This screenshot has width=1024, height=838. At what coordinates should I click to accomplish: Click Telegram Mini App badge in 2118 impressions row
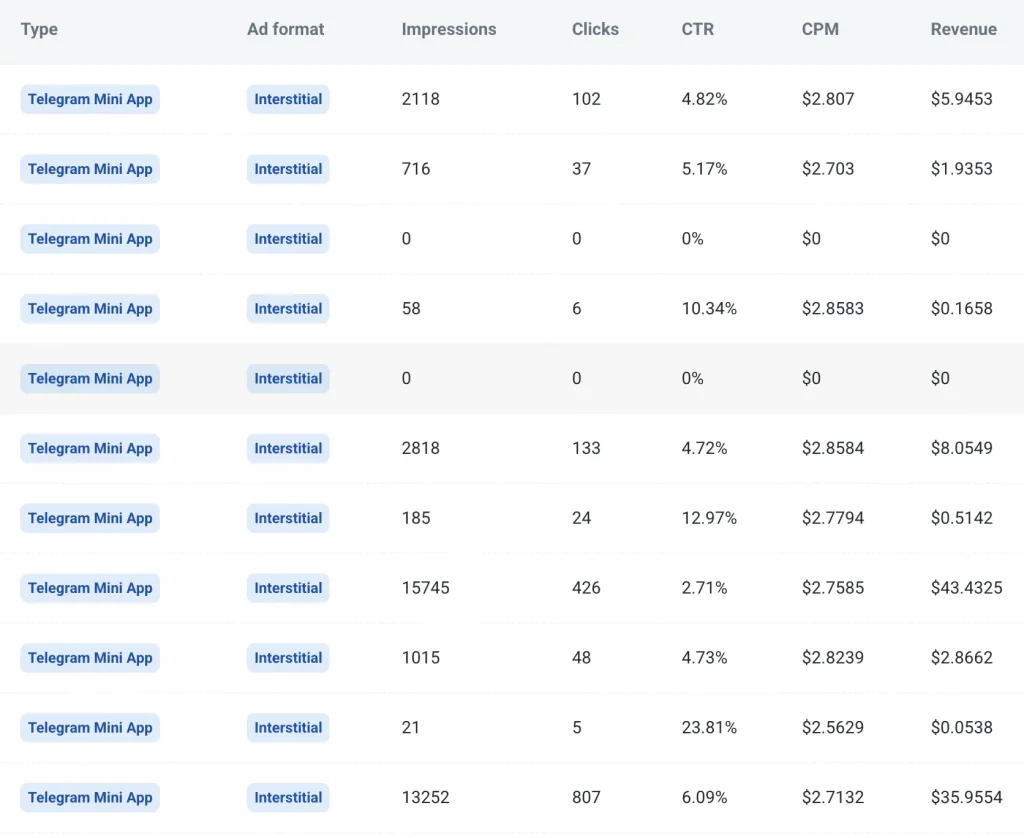coord(90,99)
